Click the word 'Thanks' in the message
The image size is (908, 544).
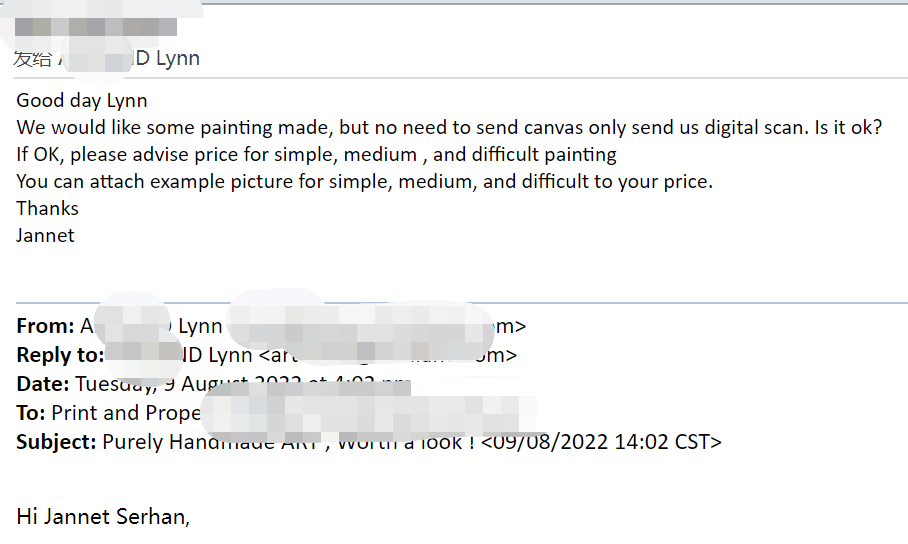click(47, 209)
